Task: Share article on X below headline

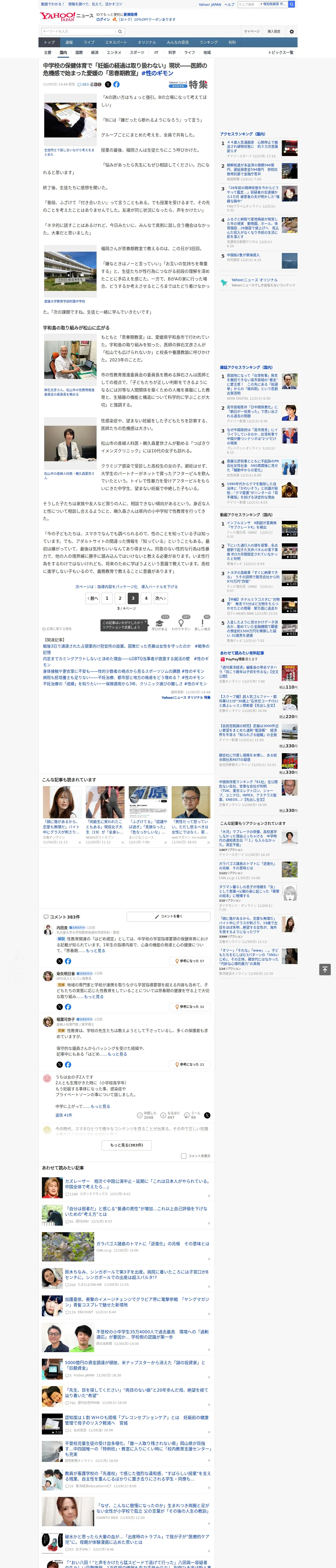Action: 108,85
